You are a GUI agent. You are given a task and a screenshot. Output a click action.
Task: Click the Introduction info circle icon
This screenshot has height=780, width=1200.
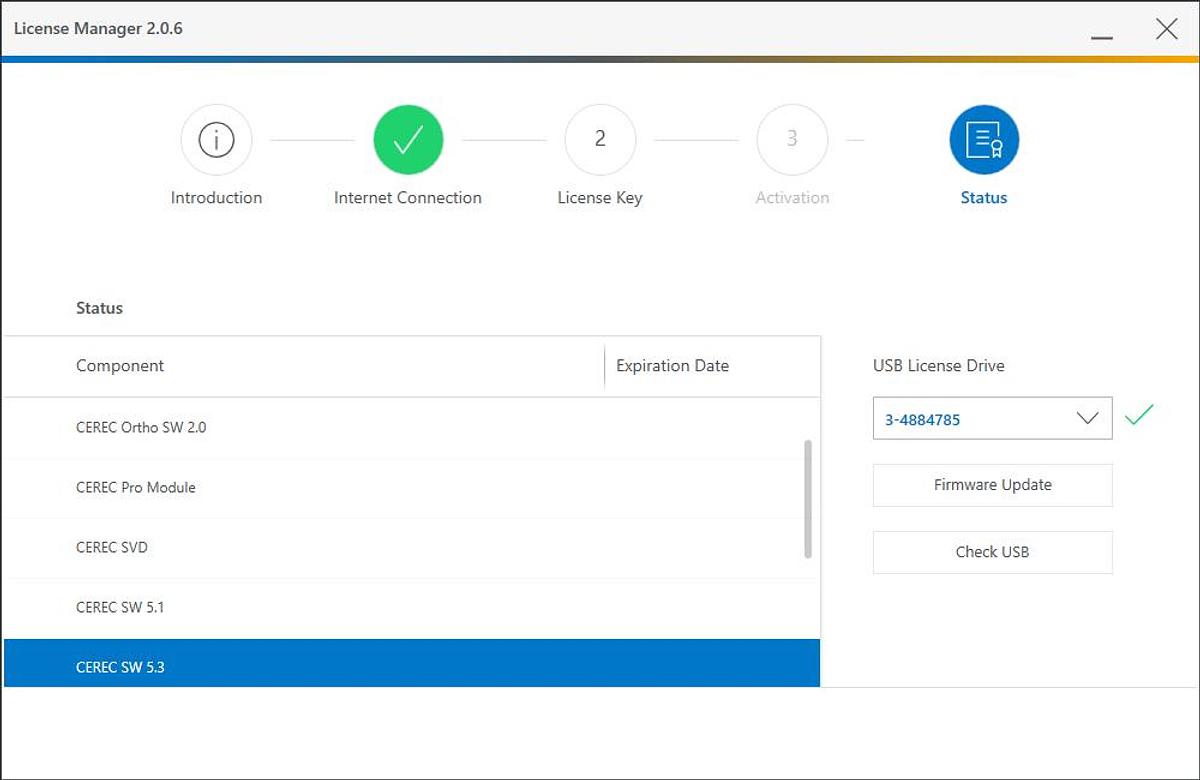(x=216, y=140)
